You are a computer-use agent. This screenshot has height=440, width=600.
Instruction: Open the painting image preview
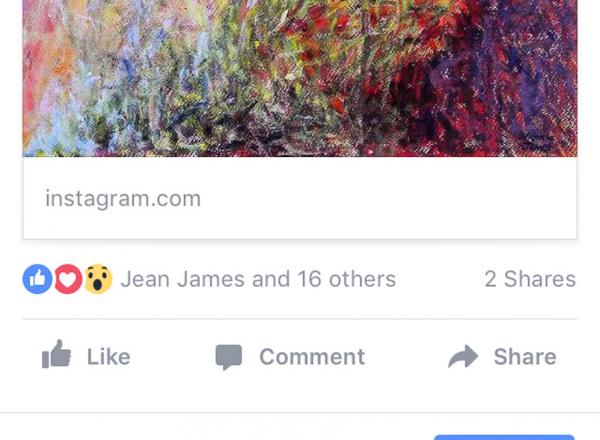[300, 78]
